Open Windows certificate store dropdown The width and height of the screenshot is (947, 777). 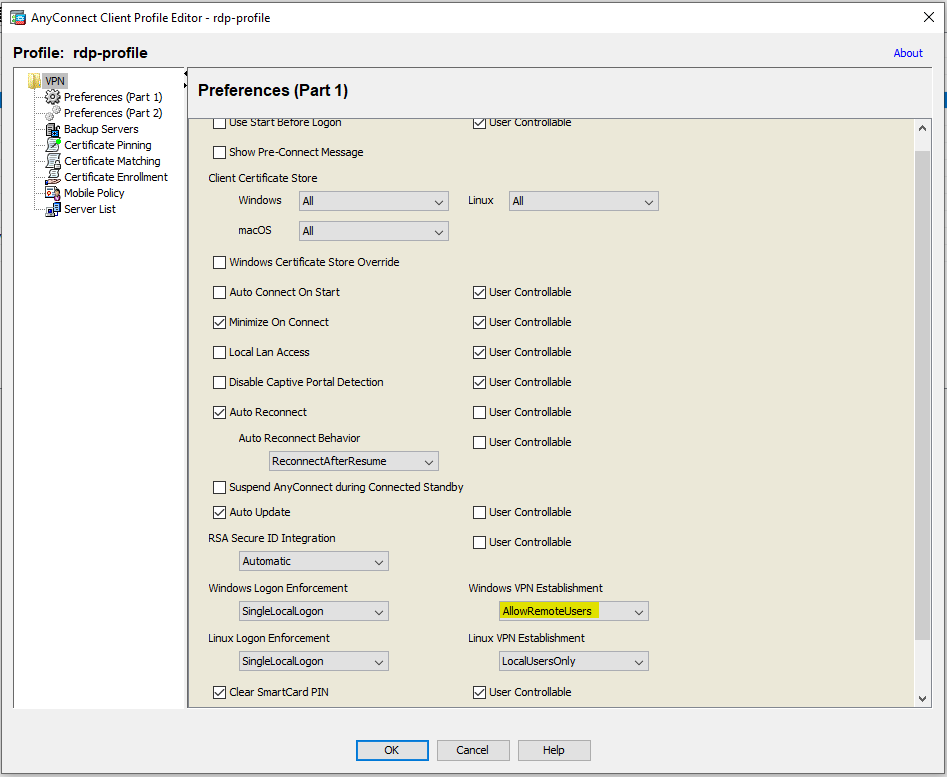coord(374,201)
